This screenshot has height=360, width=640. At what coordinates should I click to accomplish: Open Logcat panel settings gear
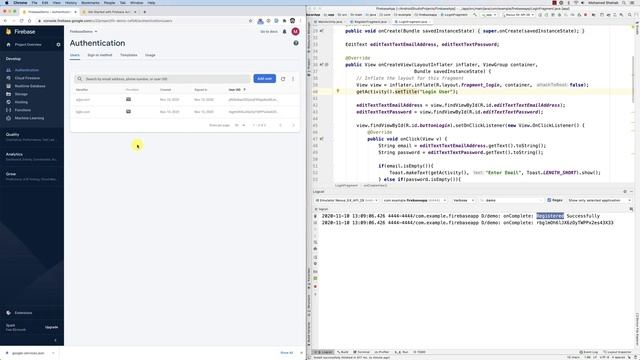coord(625,191)
